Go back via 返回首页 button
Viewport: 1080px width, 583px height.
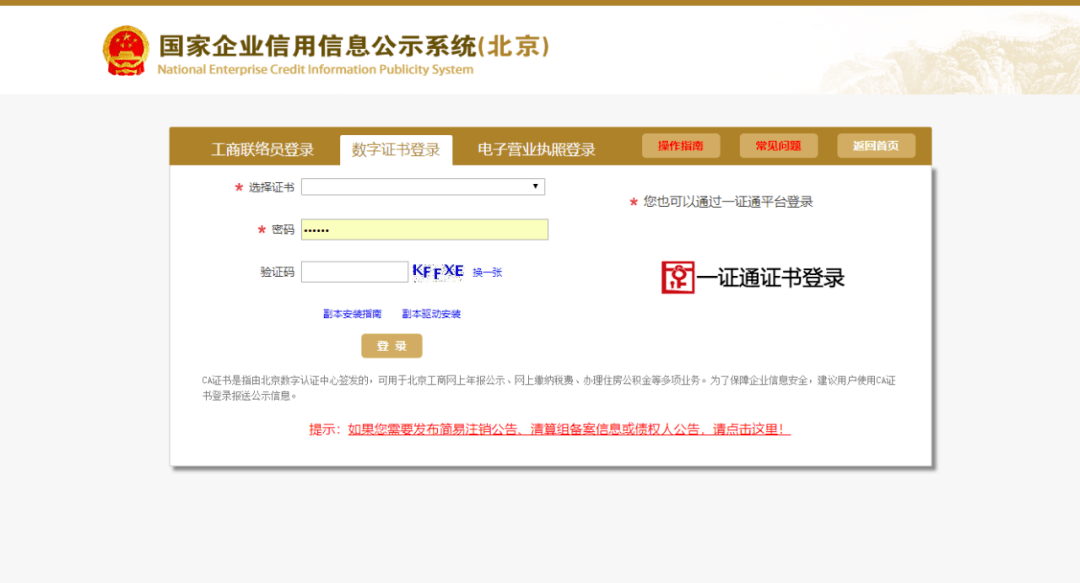click(x=876, y=145)
